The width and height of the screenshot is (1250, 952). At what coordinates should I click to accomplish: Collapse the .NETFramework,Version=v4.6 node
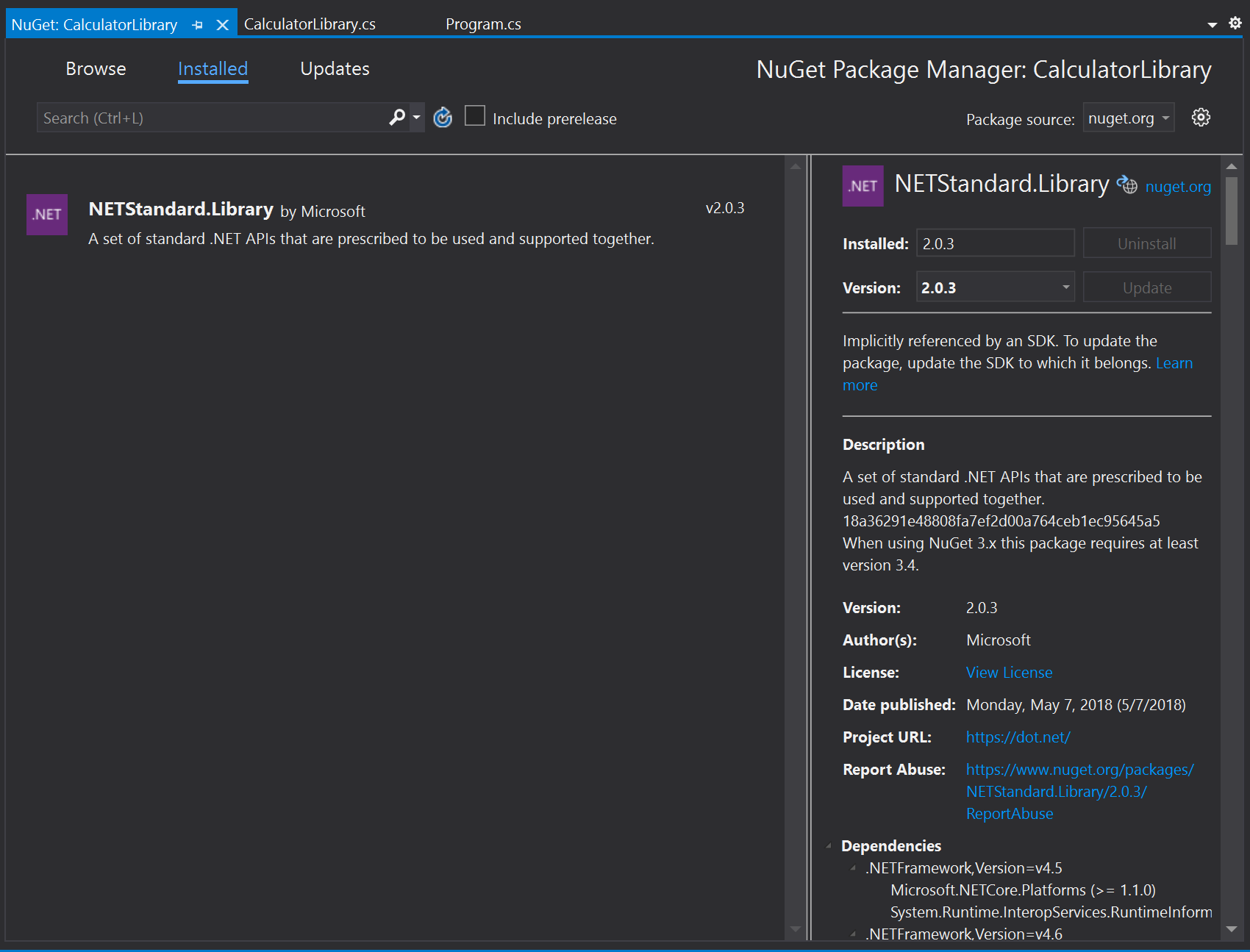tap(853, 934)
